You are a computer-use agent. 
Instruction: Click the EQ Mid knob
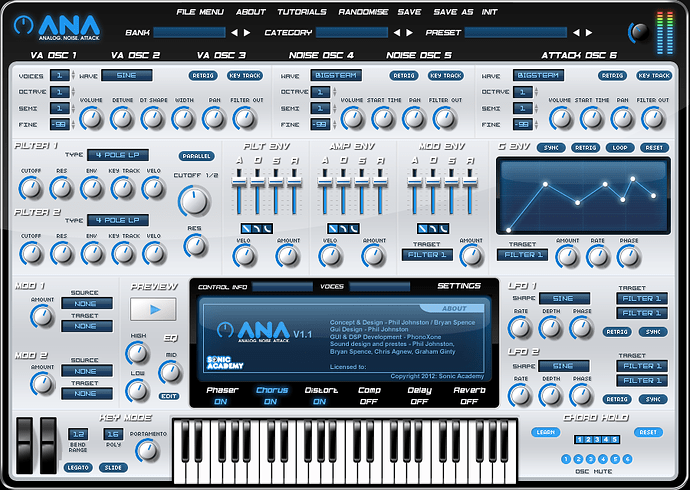pyautogui.click(x=171, y=372)
